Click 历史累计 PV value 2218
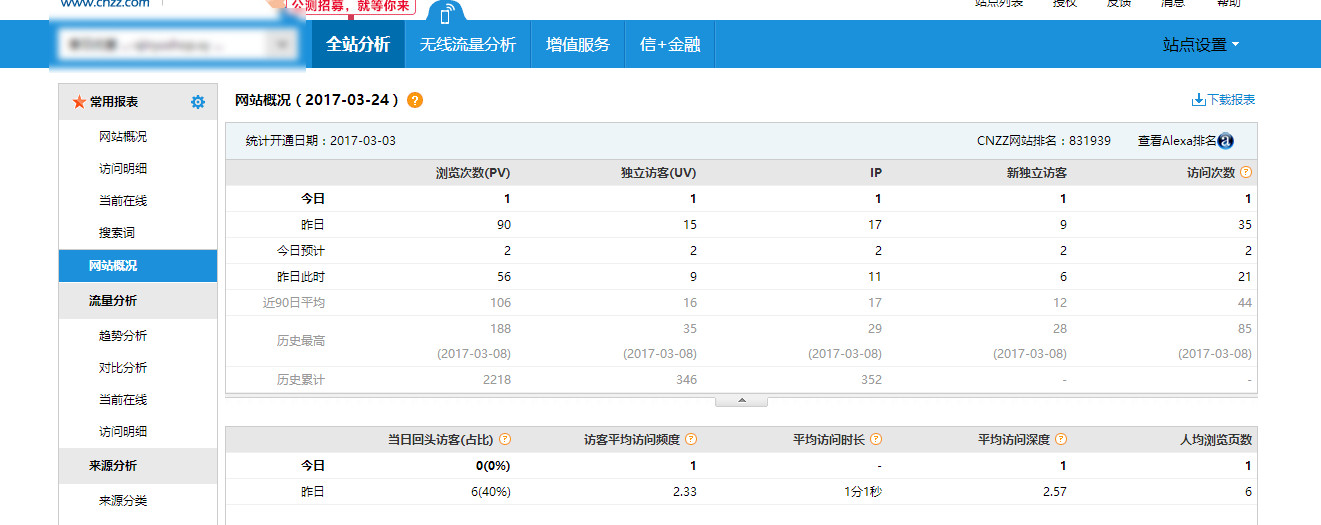This screenshot has height=525, width=1321. pos(496,380)
